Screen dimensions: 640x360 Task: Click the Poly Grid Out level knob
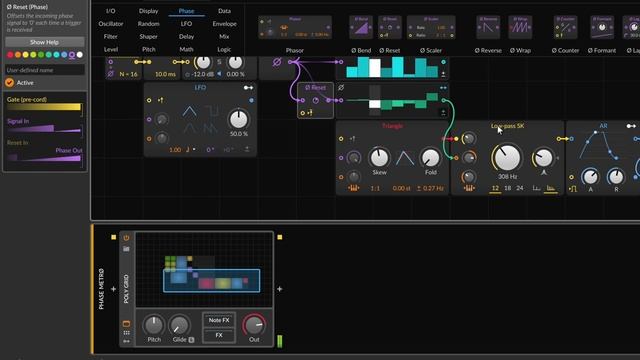coord(254,325)
